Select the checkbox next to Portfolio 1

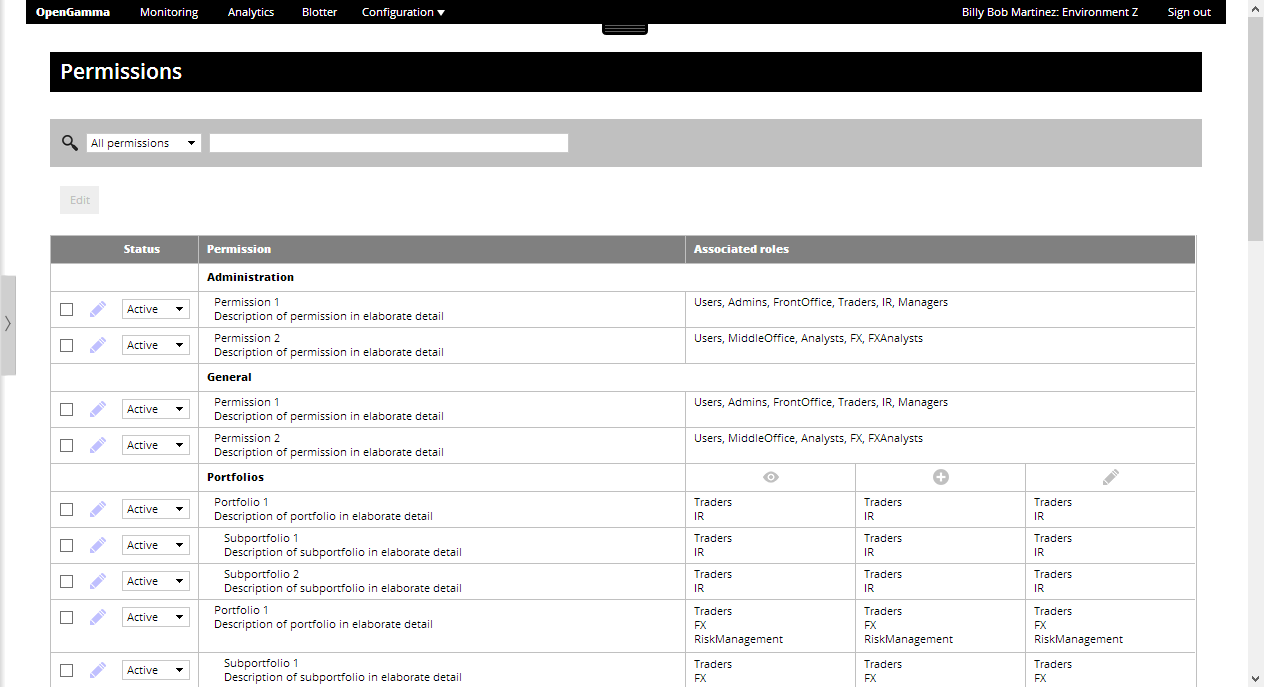(x=66, y=509)
